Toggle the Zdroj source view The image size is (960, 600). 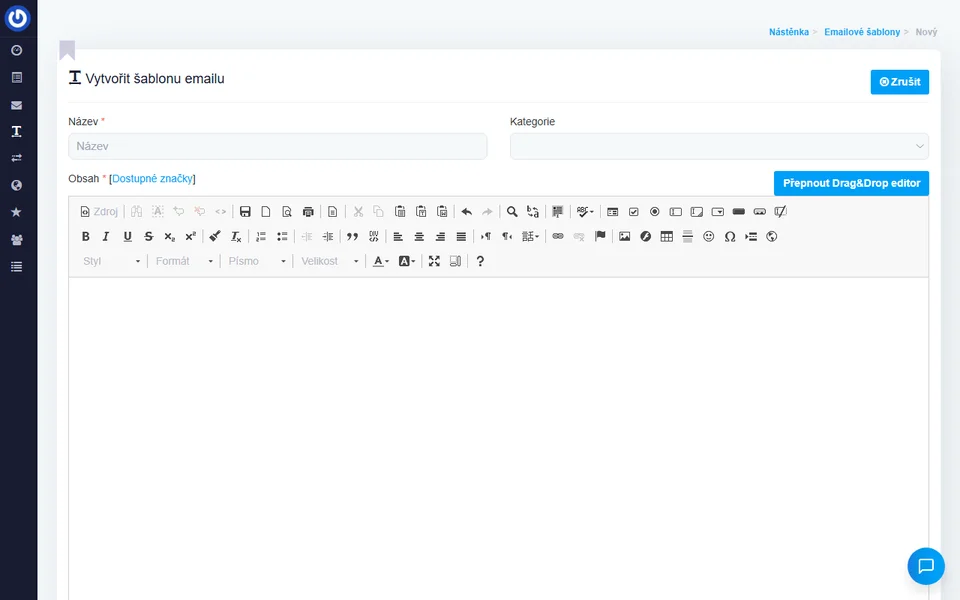coord(99,212)
